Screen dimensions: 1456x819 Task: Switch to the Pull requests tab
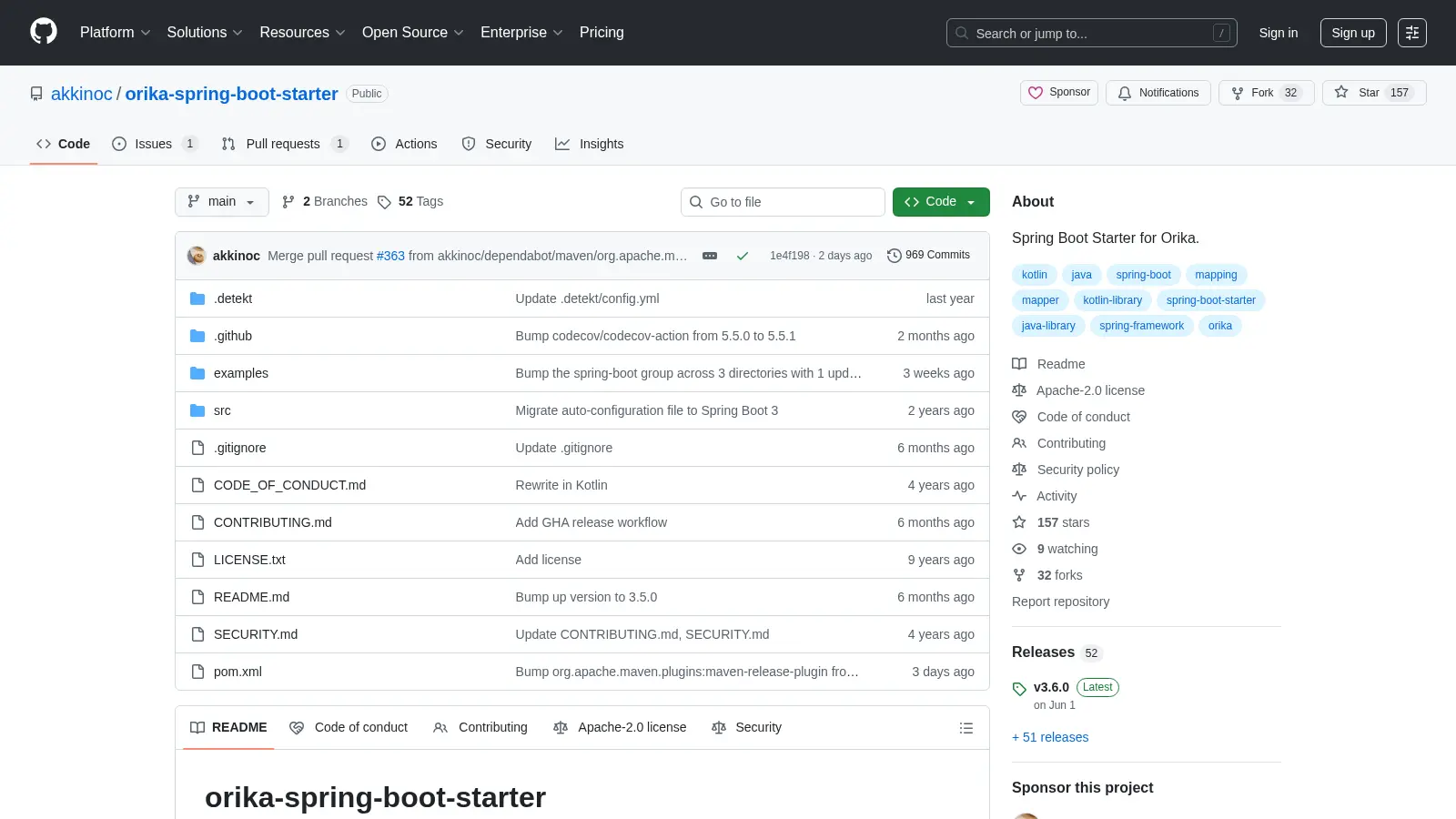pyautogui.click(x=285, y=144)
